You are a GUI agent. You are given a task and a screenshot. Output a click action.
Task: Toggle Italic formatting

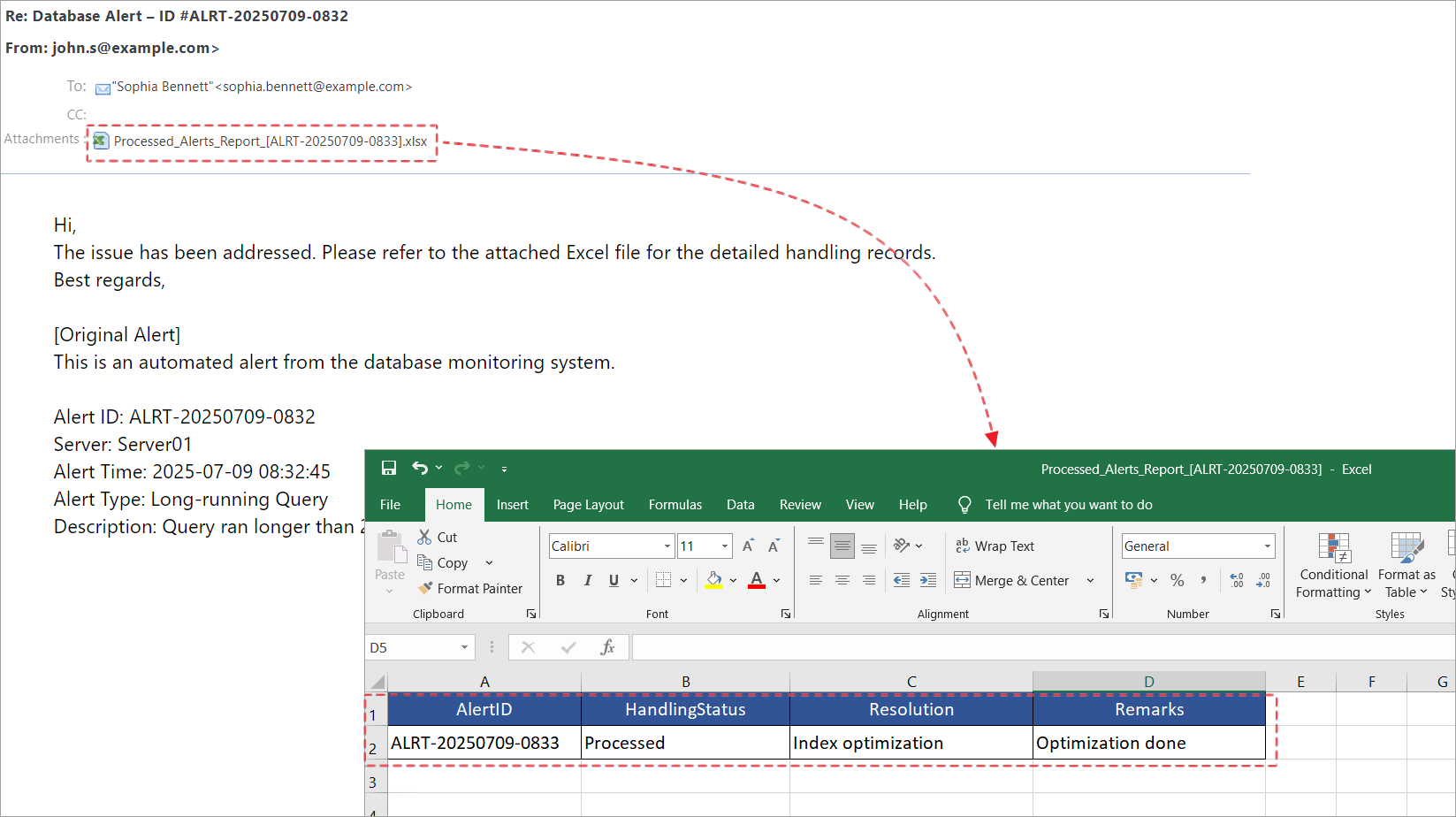coord(587,580)
